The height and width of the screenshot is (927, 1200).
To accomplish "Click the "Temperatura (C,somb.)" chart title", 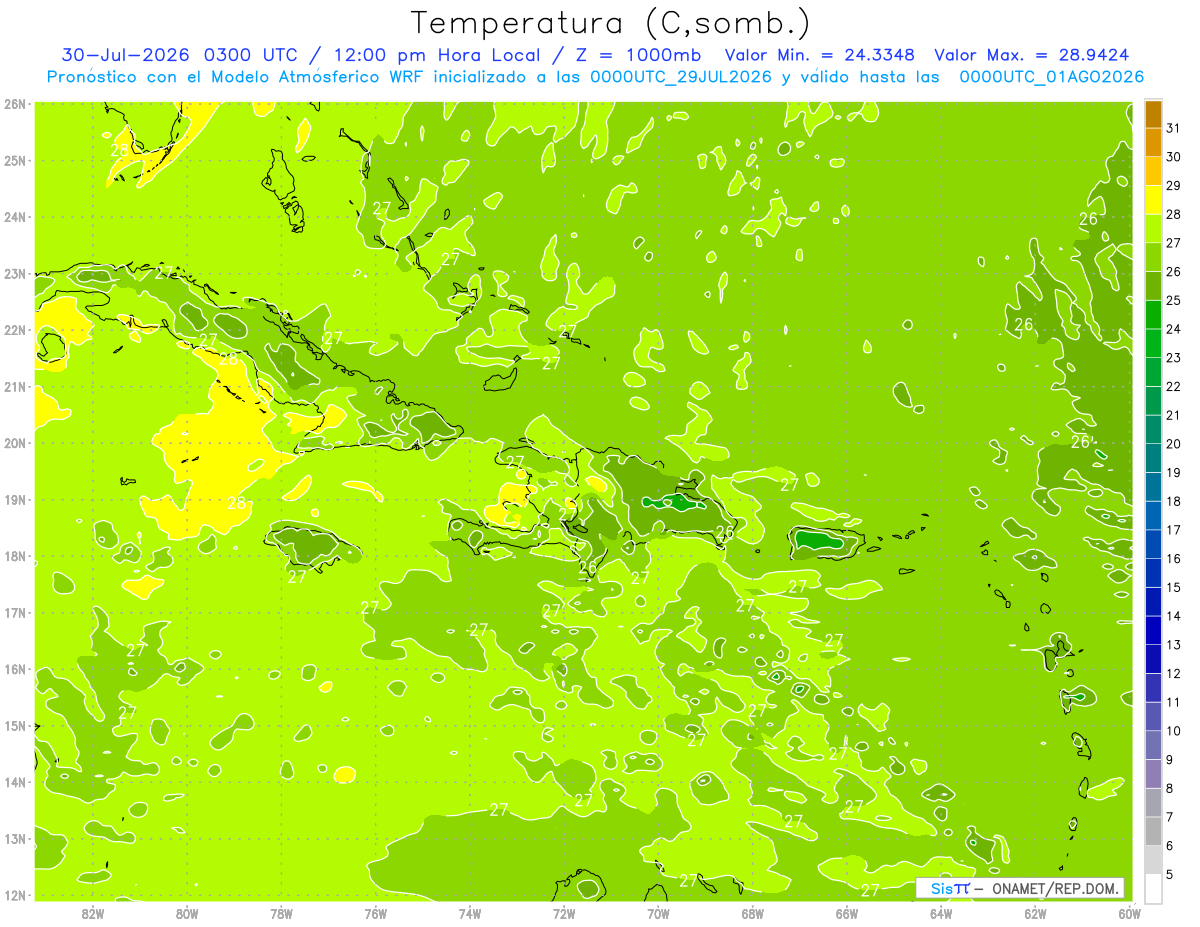I will click(611, 23).
